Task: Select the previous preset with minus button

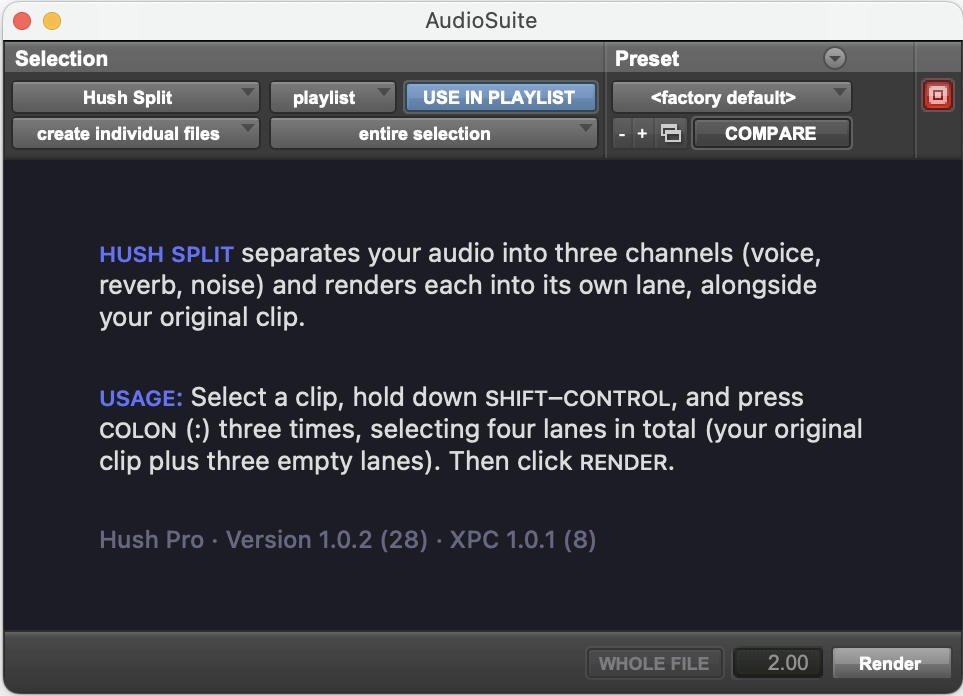Action: tap(622, 134)
